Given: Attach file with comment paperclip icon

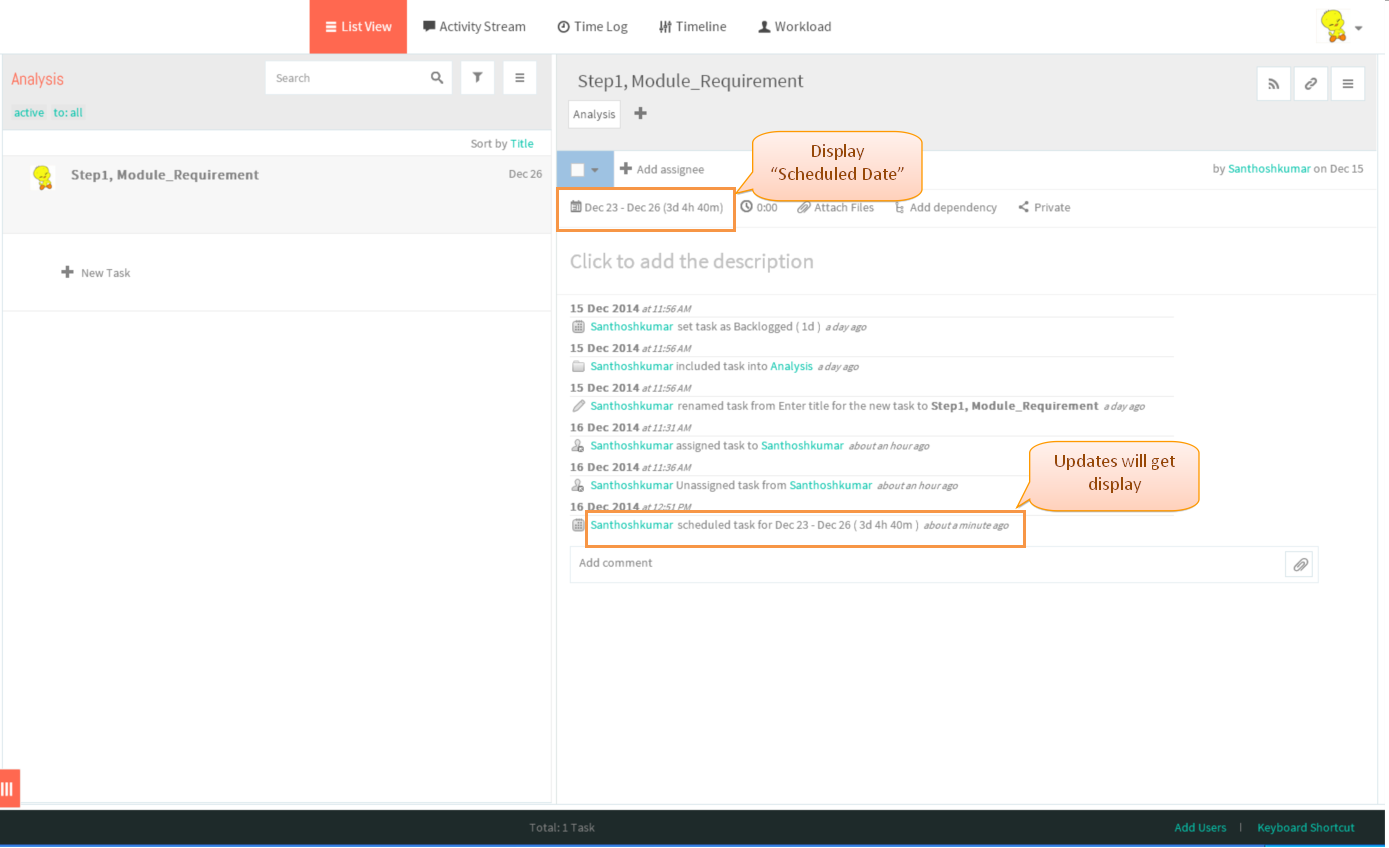Looking at the screenshot, I should (1300, 565).
